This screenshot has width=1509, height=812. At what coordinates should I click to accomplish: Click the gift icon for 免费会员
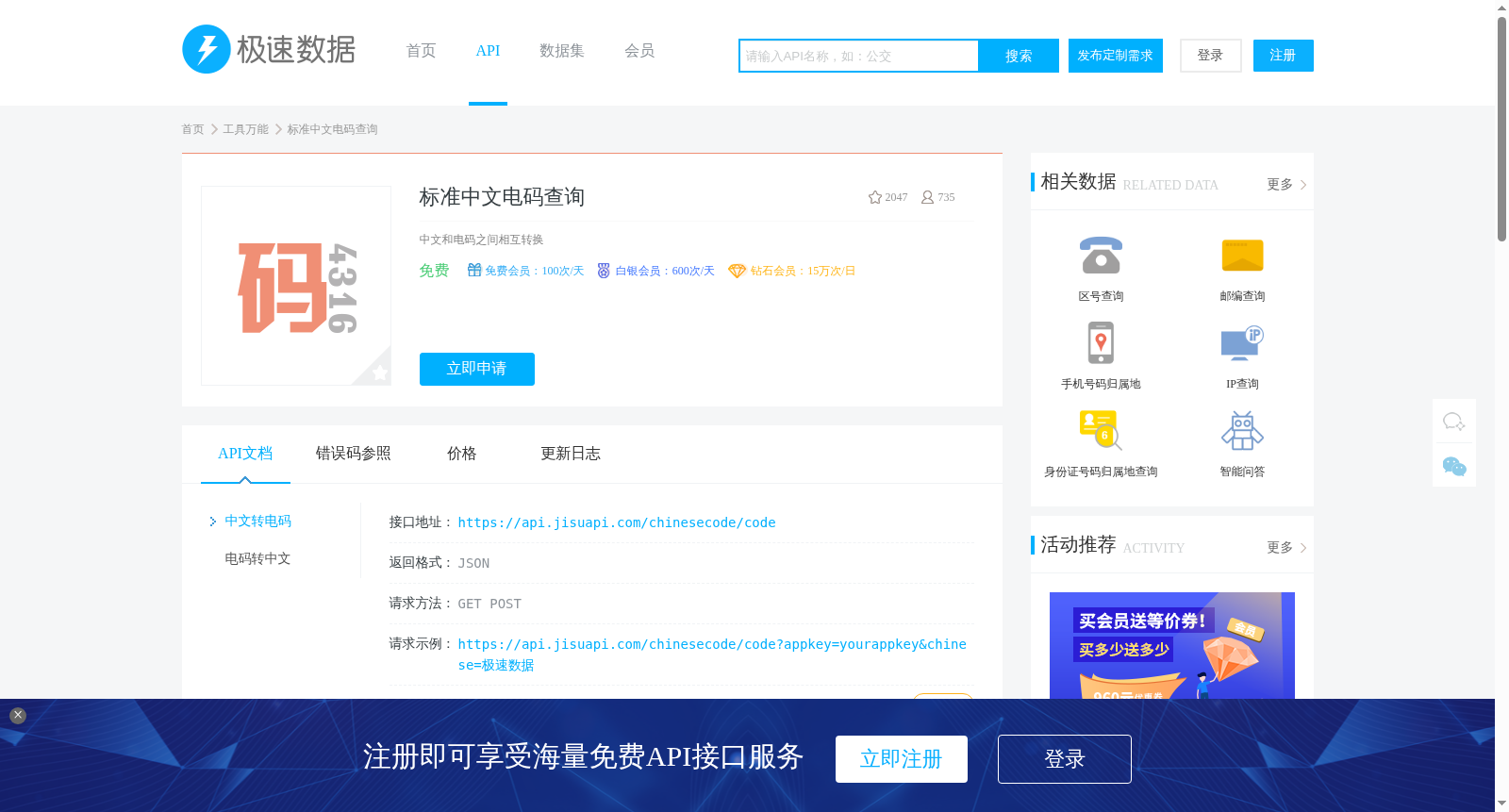tap(474, 271)
